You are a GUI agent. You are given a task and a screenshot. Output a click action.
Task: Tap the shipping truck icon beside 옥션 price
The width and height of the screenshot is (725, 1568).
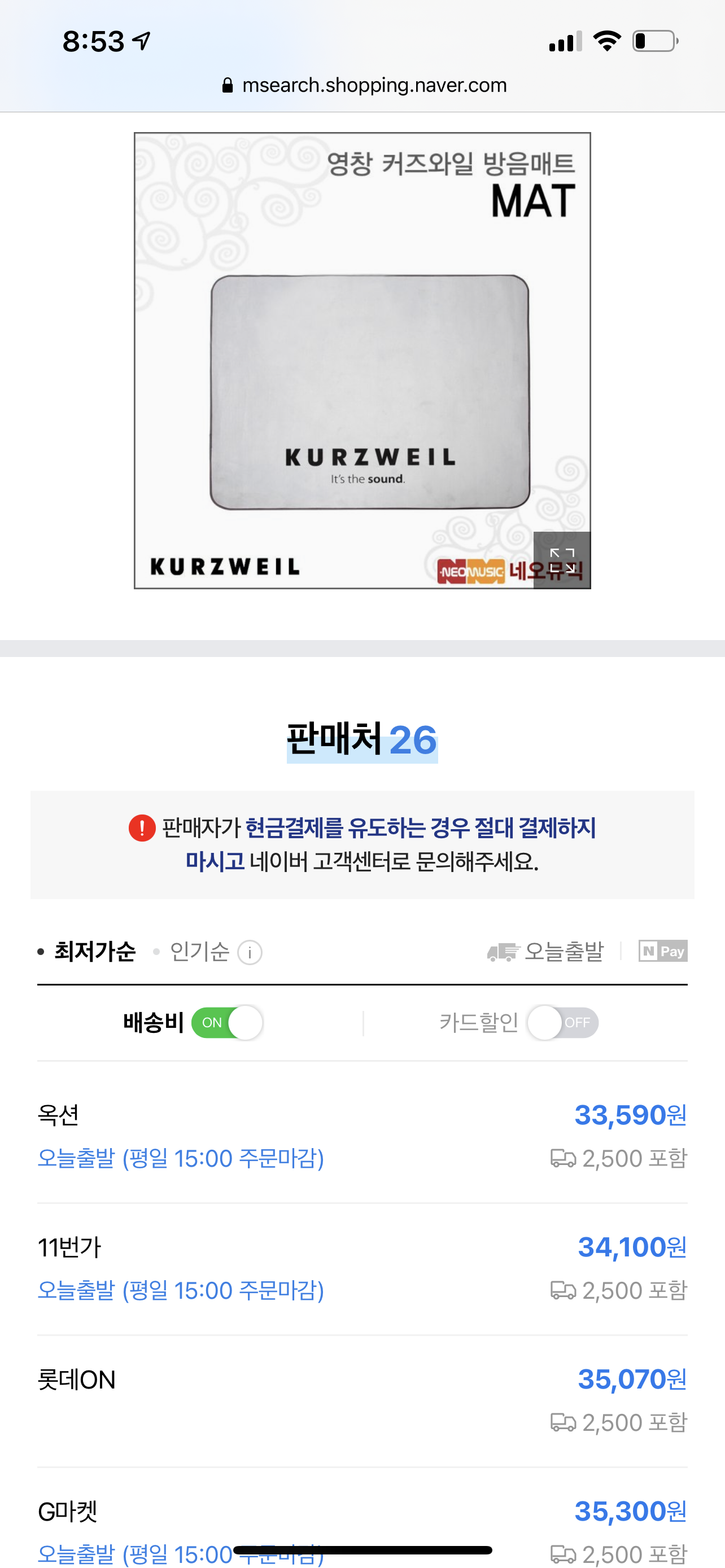[x=563, y=1158]
